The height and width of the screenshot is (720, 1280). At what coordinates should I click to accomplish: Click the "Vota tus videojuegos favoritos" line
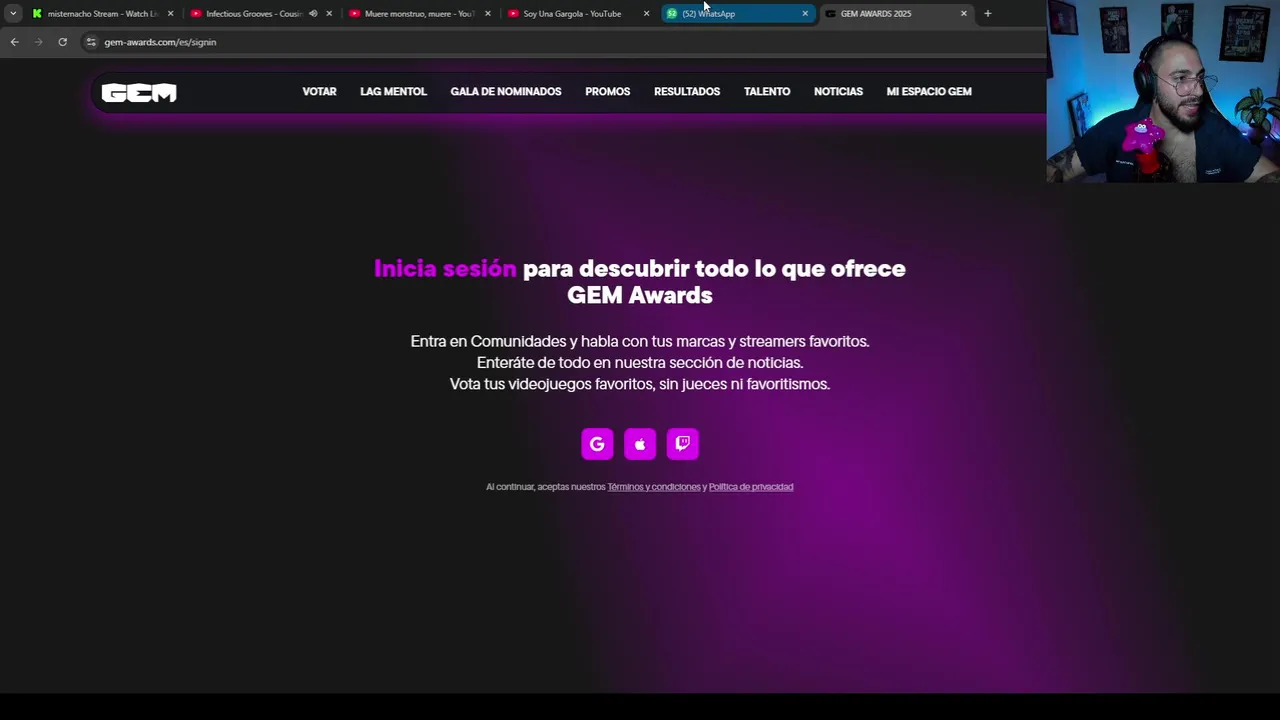point(640,384)
